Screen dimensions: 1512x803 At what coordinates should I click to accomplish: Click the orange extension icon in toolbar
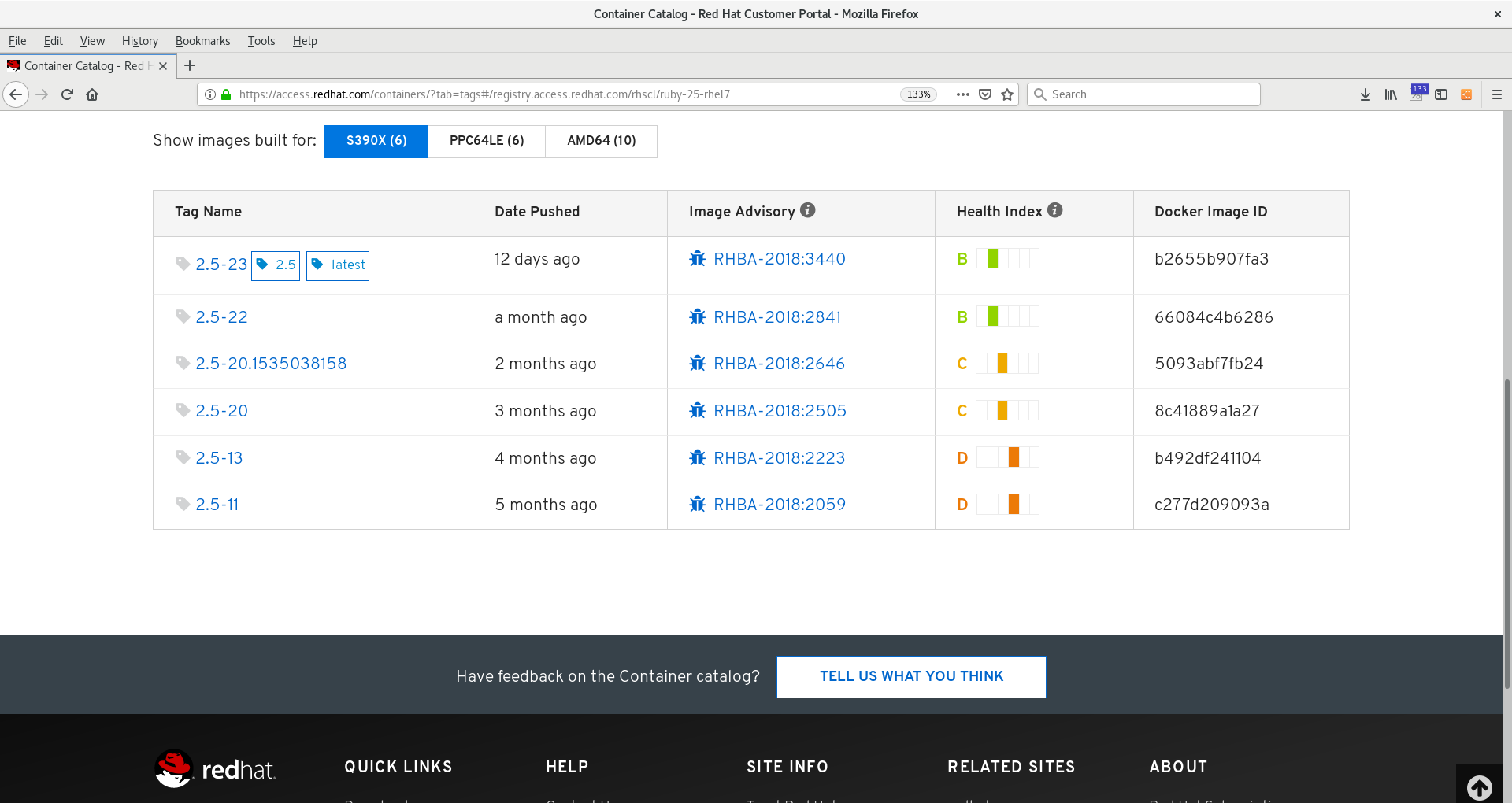(1466, 94)
